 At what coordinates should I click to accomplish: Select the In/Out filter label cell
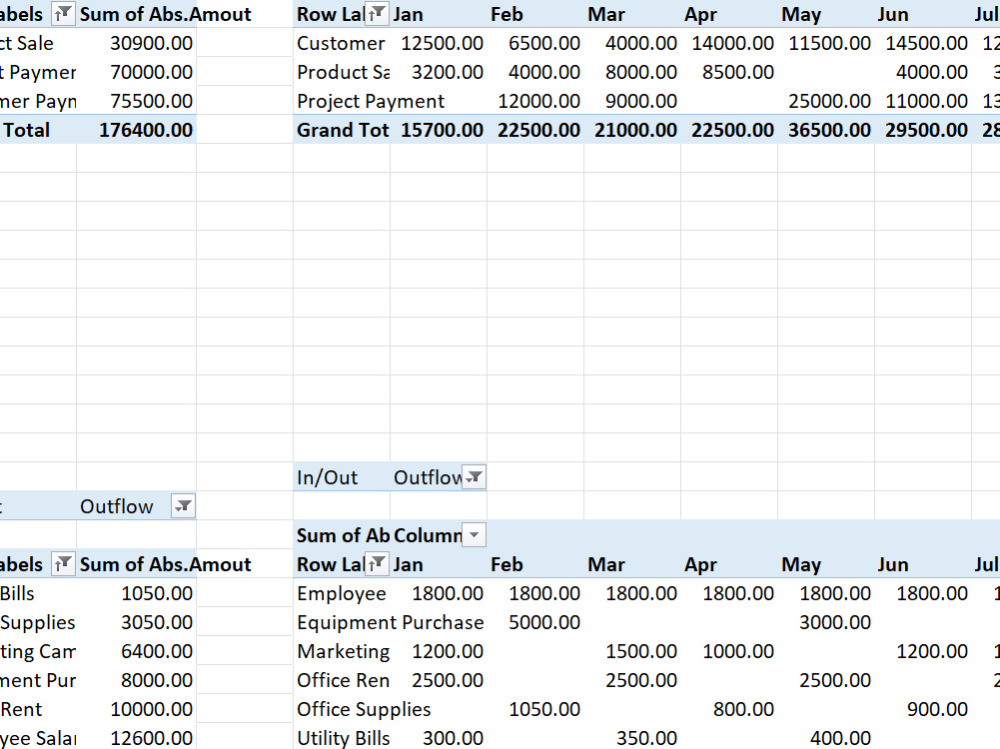[x=342, y=477]
